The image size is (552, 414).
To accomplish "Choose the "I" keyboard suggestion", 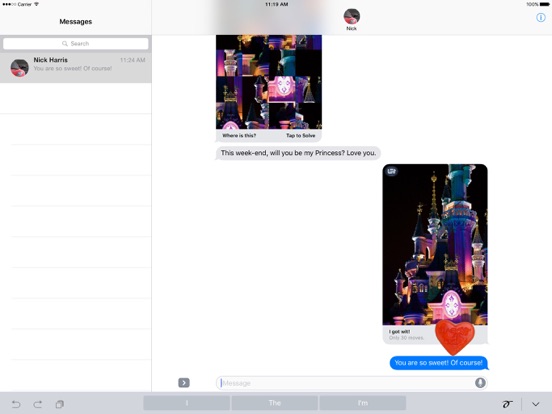I will click(187, 403).
